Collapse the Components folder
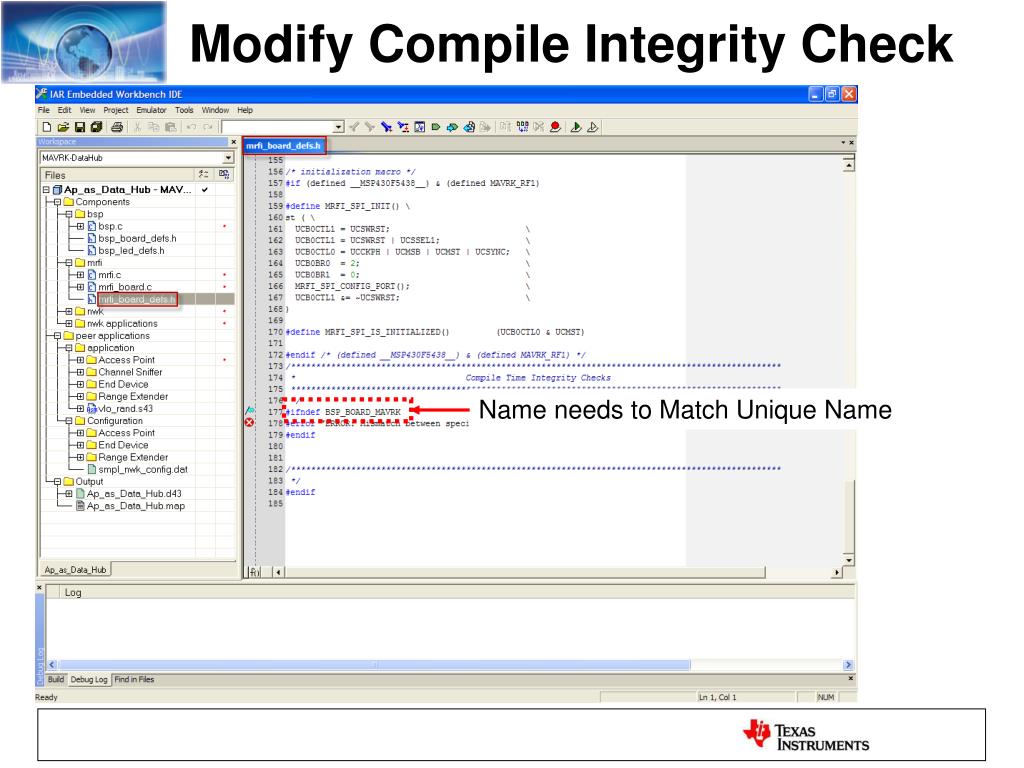Viewport: 1024px width, 768px height. pyautogui.click(x=57, y=202)
